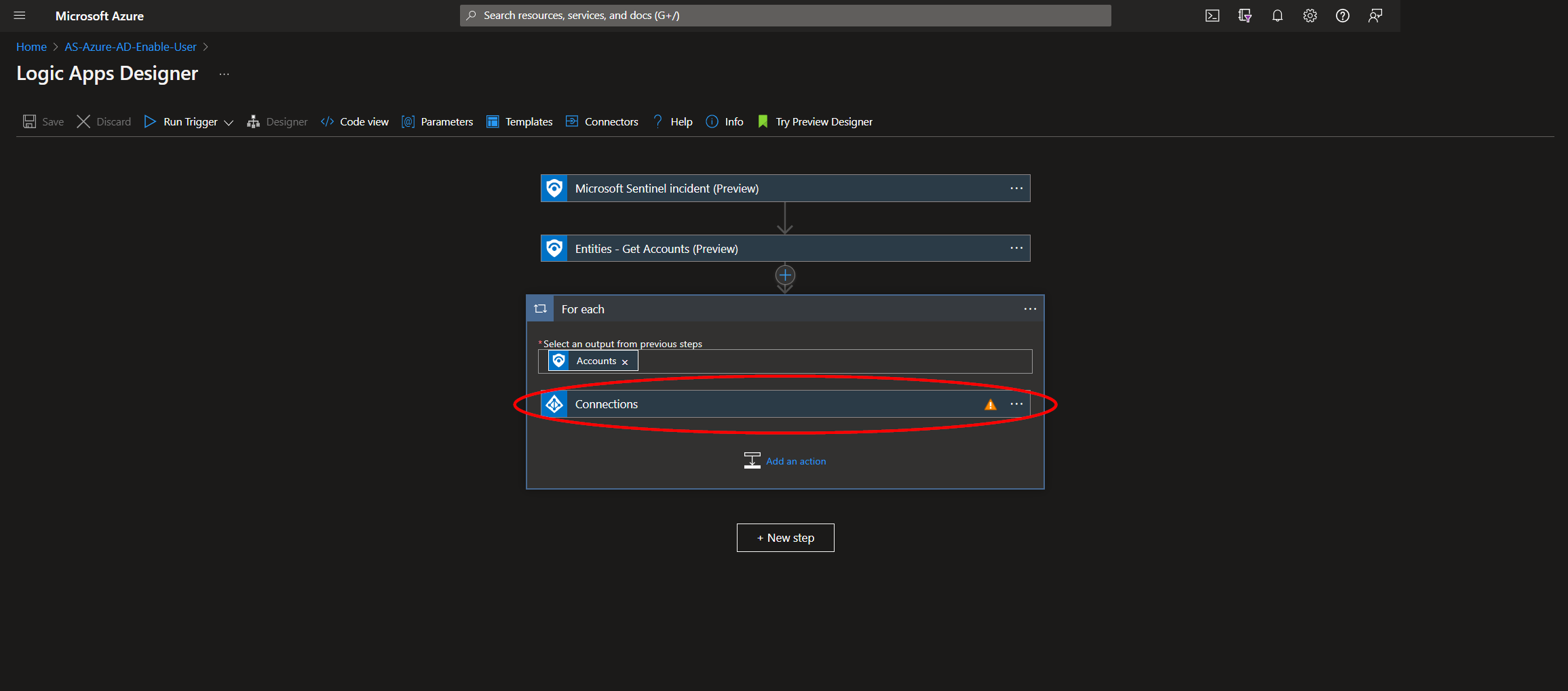
Task: Click the Save toolbar button
Action: [43, 121]
